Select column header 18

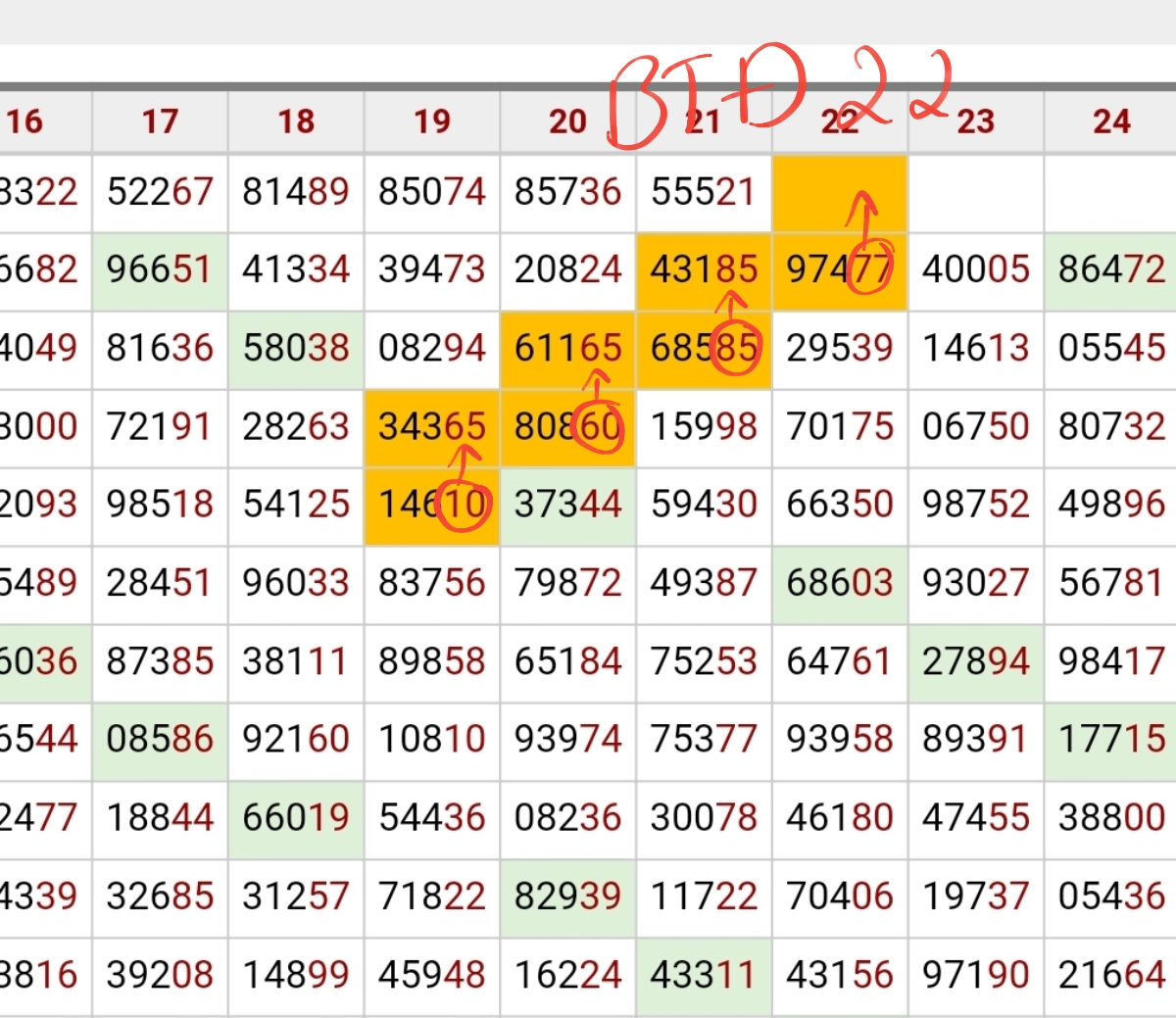pyautogui.click(x=296, y=122)
